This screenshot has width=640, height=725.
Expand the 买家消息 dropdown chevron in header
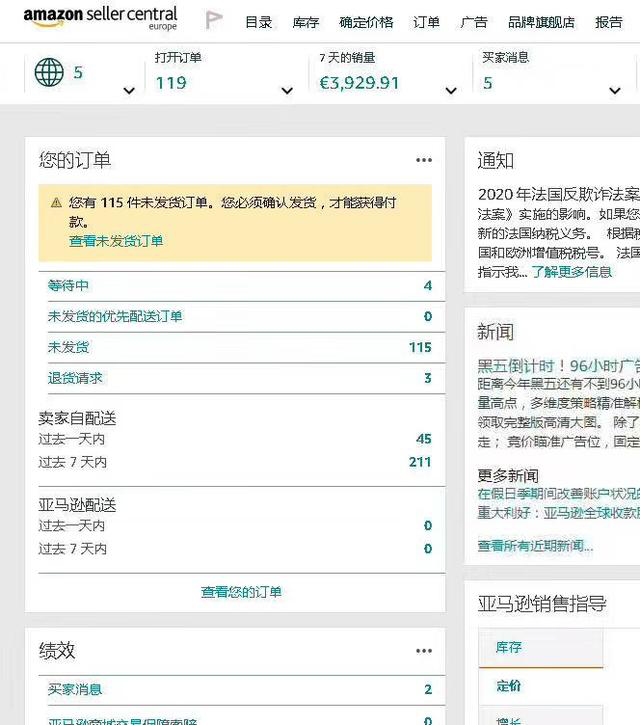click(615, 91)
